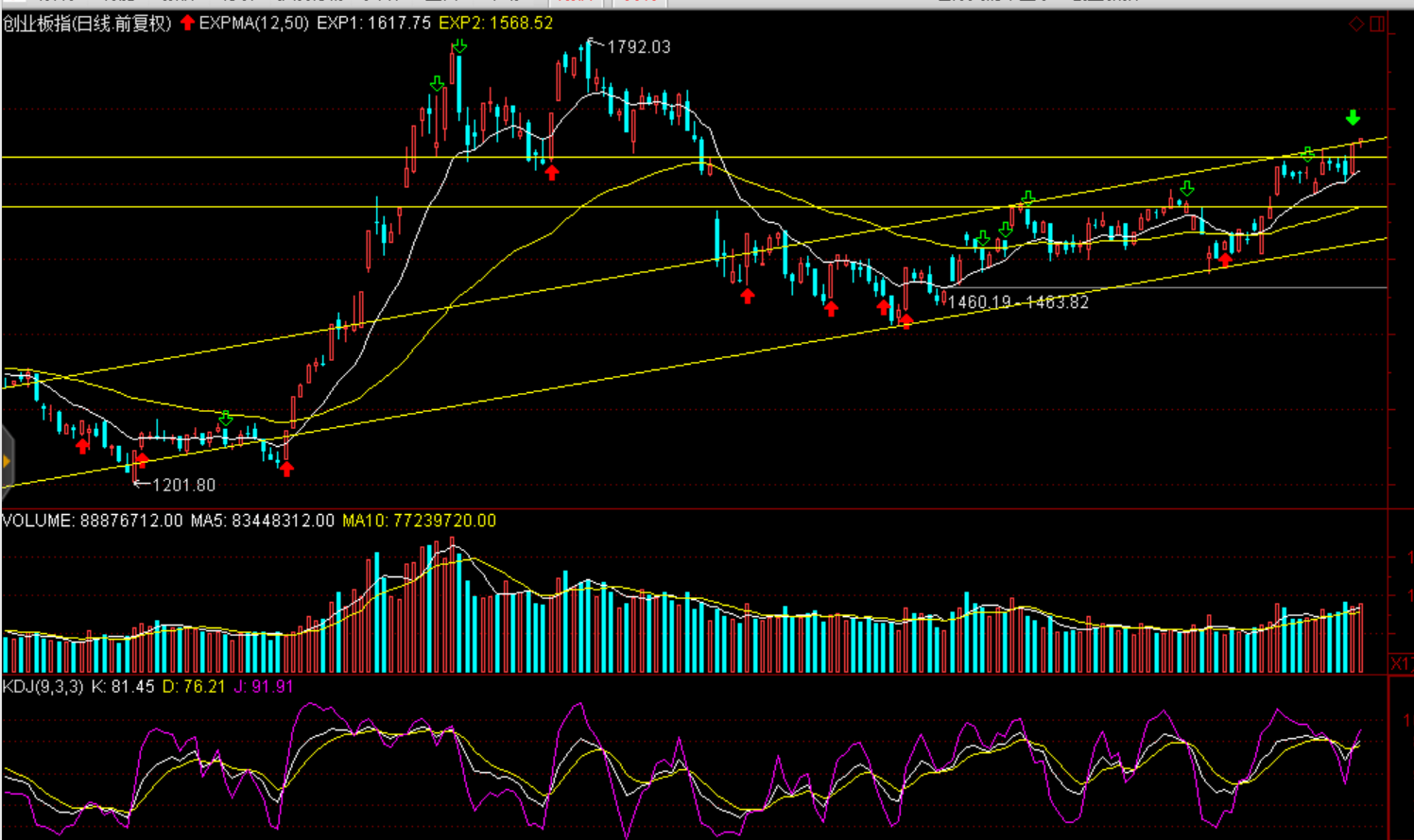Click the 1201.80 low price marker
The width and height of the screenshot is (1414, 840).
click(183, 485)
